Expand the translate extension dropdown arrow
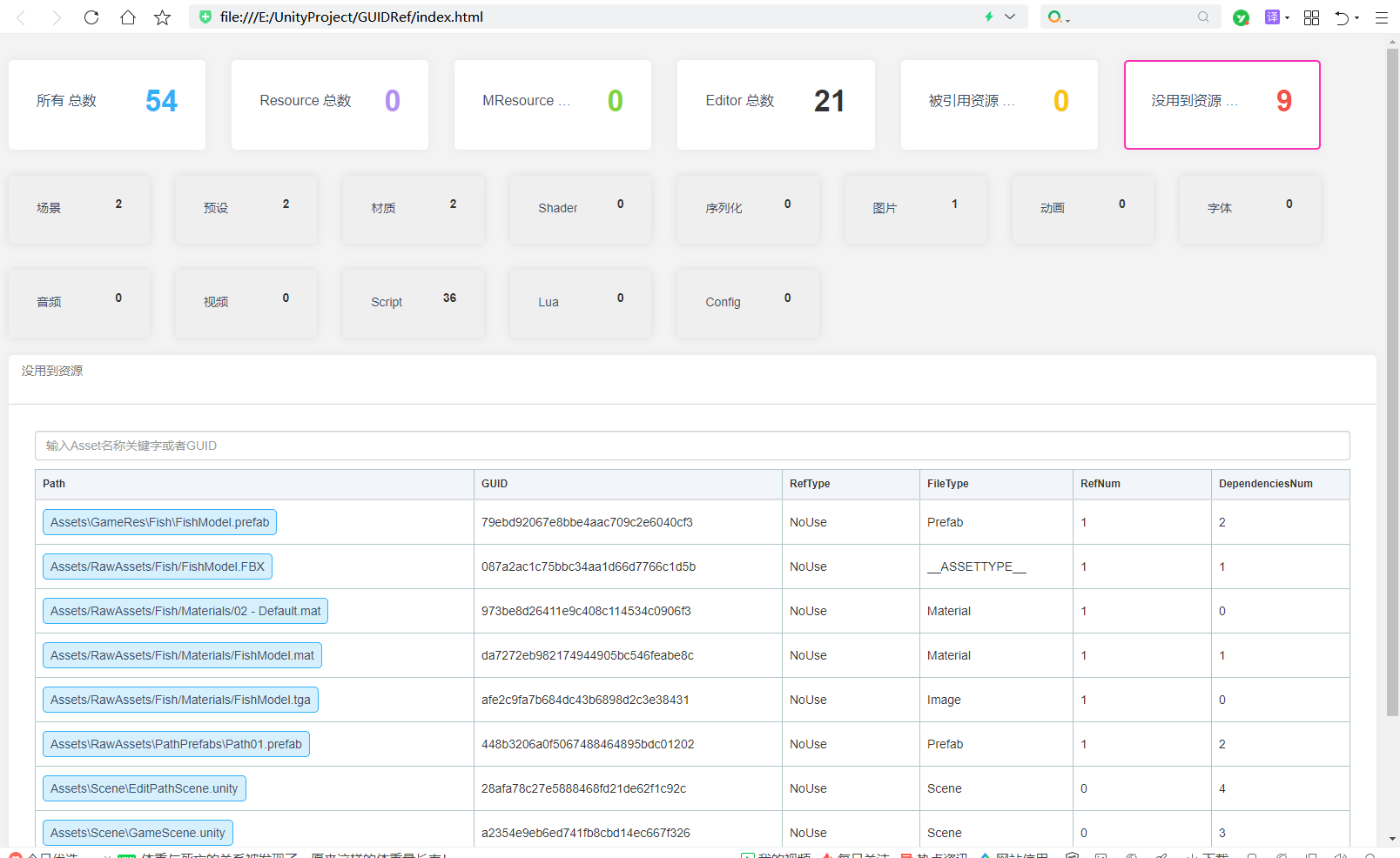This screenshot has height=858, width=1400. coord(1287,18)
